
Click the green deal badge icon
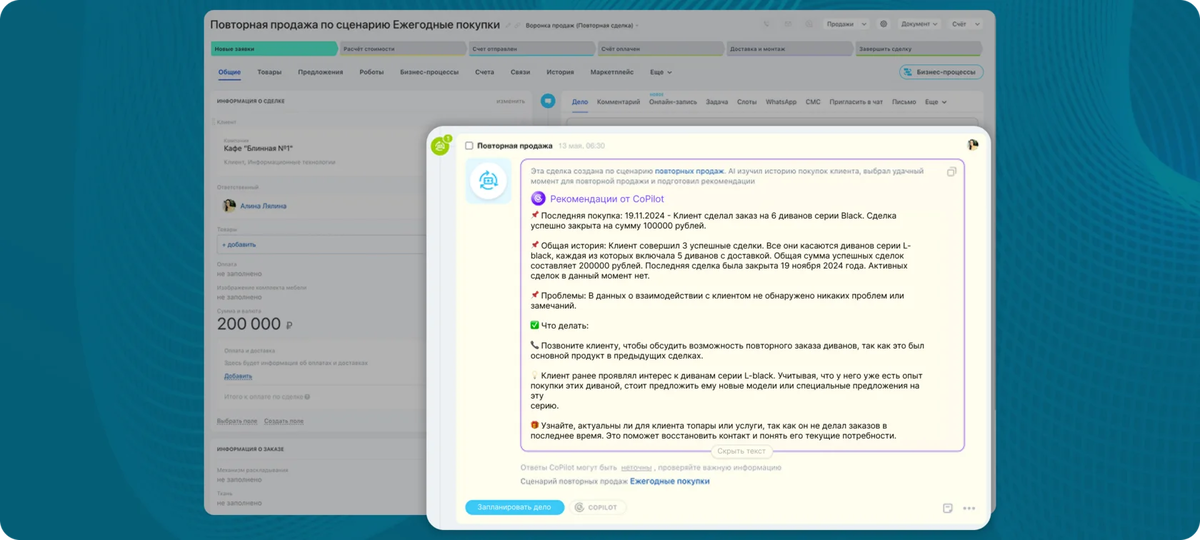[439, 147]
